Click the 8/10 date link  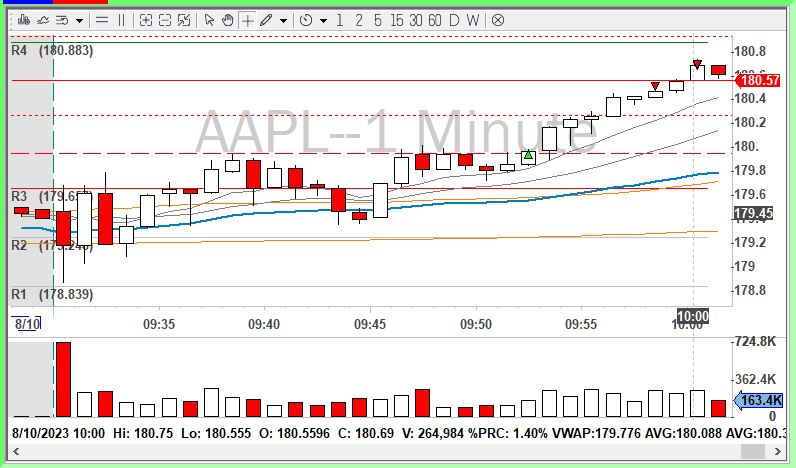[27, 324]
